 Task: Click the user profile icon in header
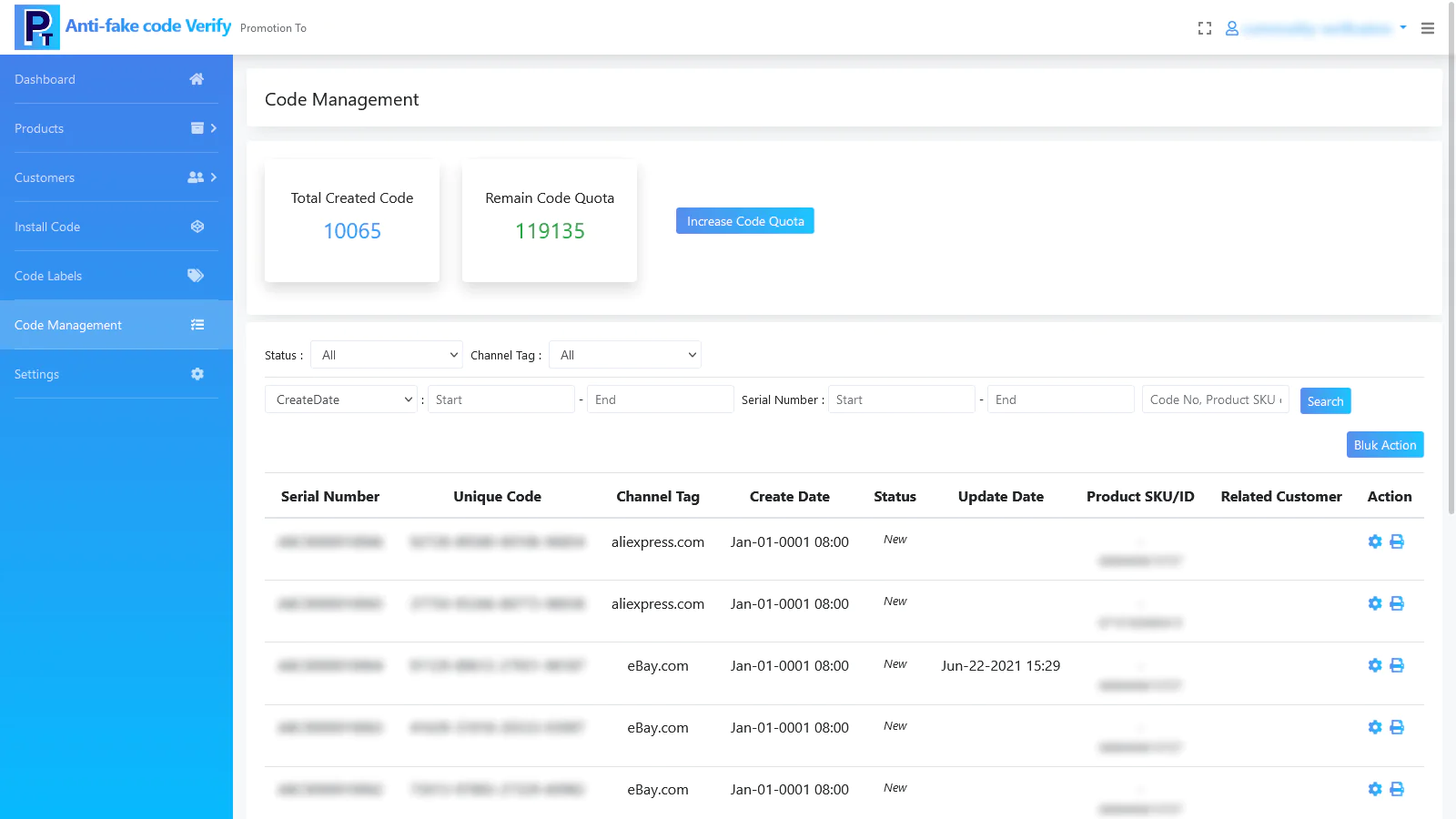tap(1232, 28)
